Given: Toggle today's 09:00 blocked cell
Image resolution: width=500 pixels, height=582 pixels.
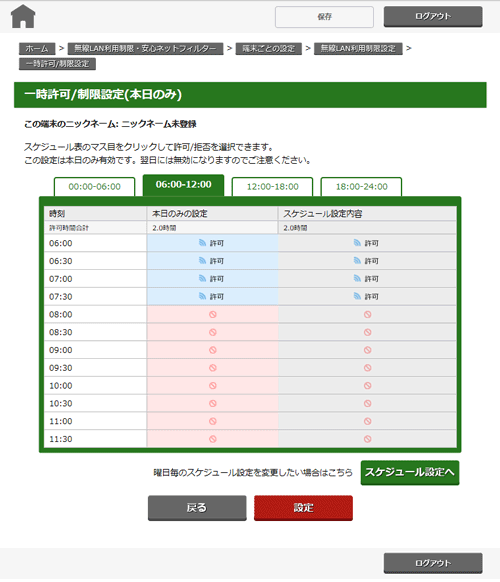Looking at the screenshot, I should tap(212, 350).
